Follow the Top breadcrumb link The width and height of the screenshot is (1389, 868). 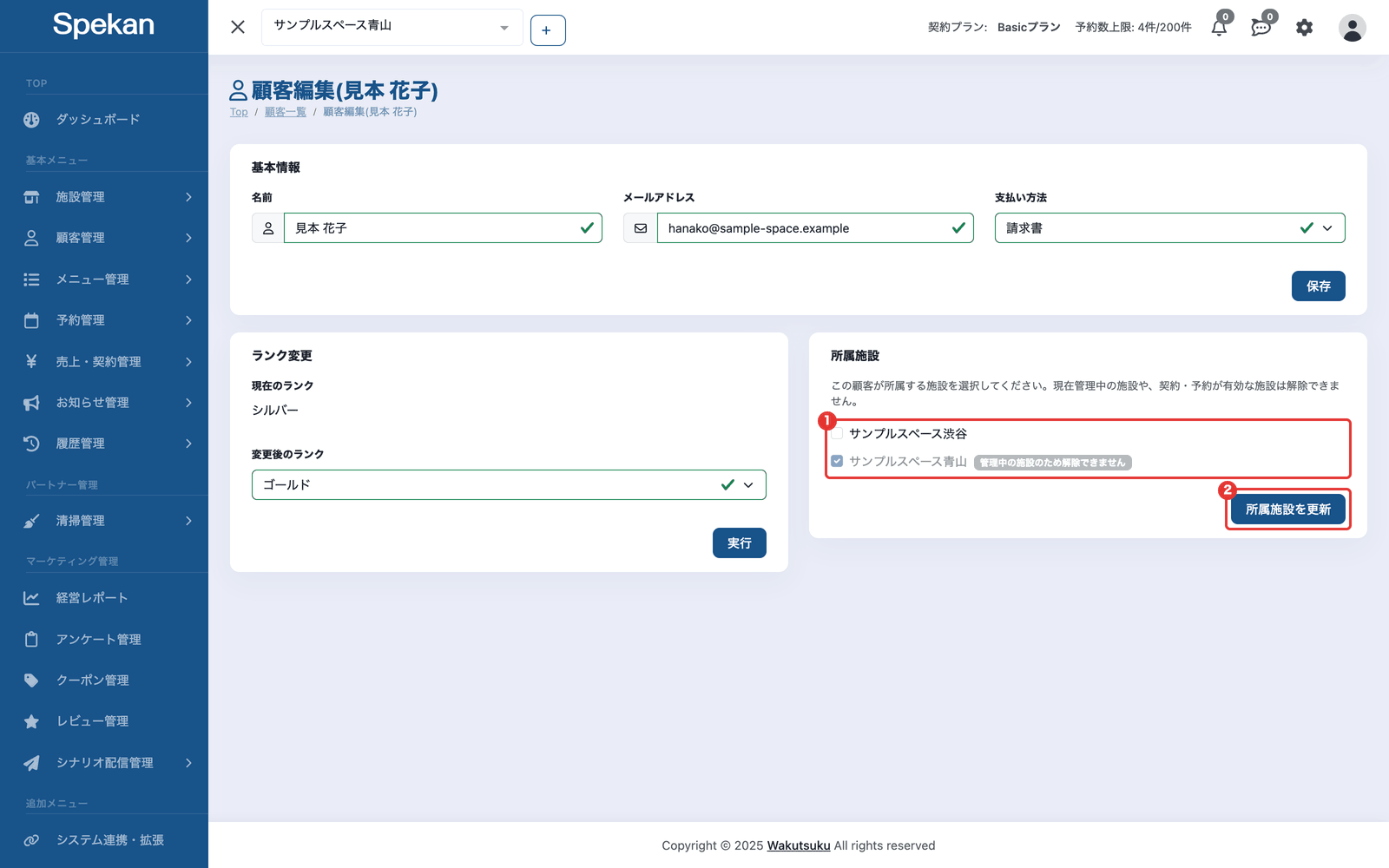pyautogui.click(x=239, y=112)
